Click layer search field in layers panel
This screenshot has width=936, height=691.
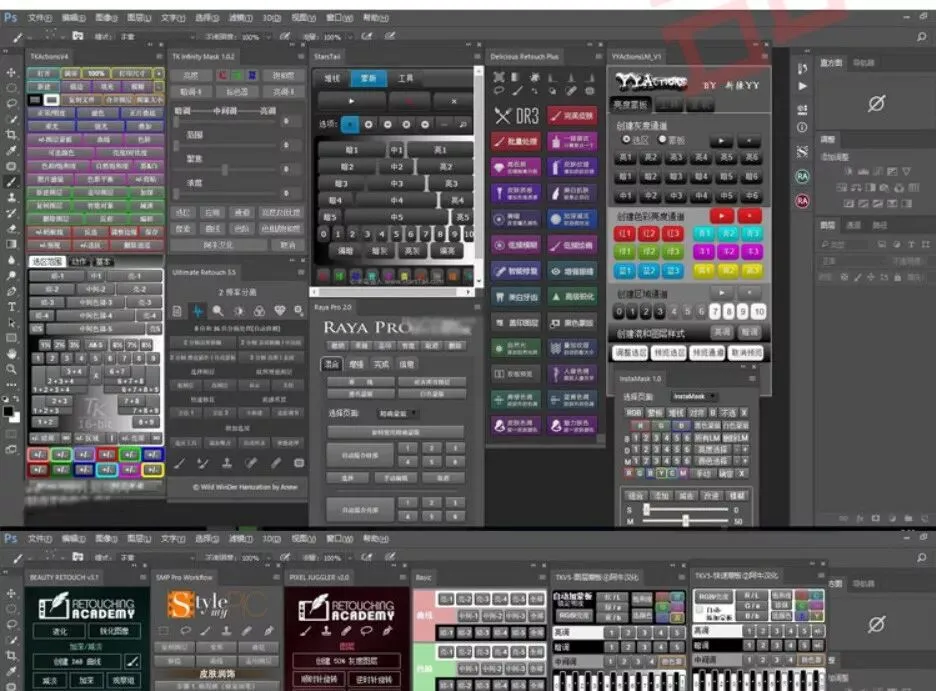(844, 244)
